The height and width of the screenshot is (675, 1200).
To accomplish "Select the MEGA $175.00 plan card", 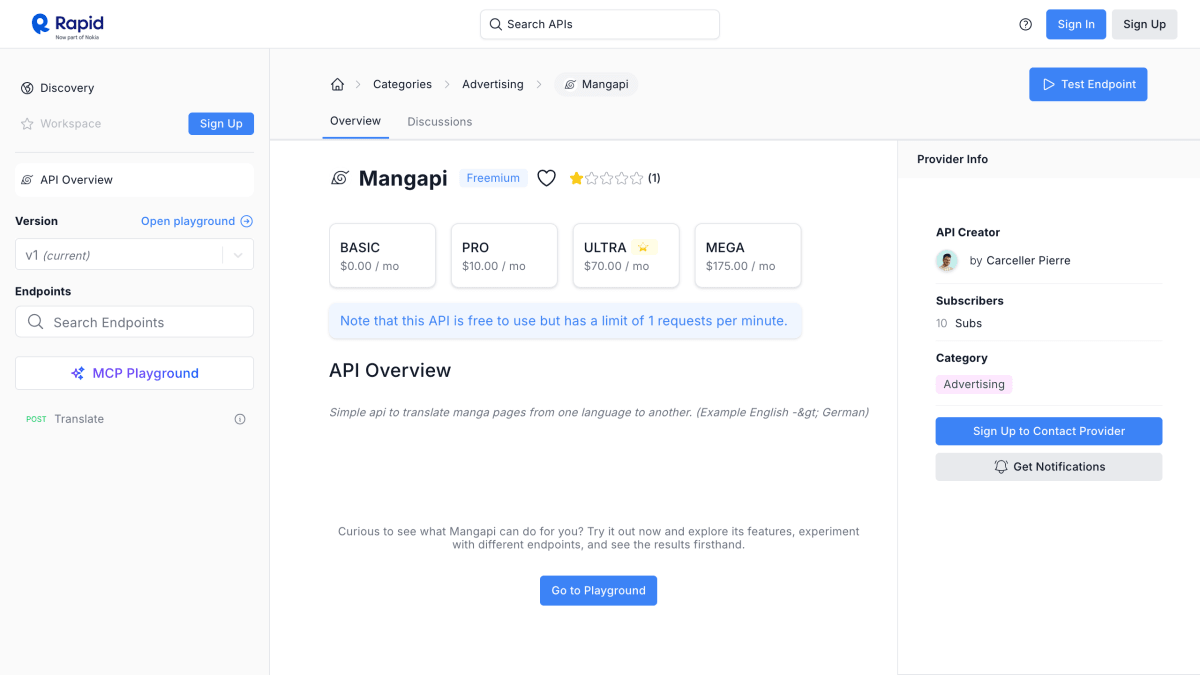I will (748, 255).
